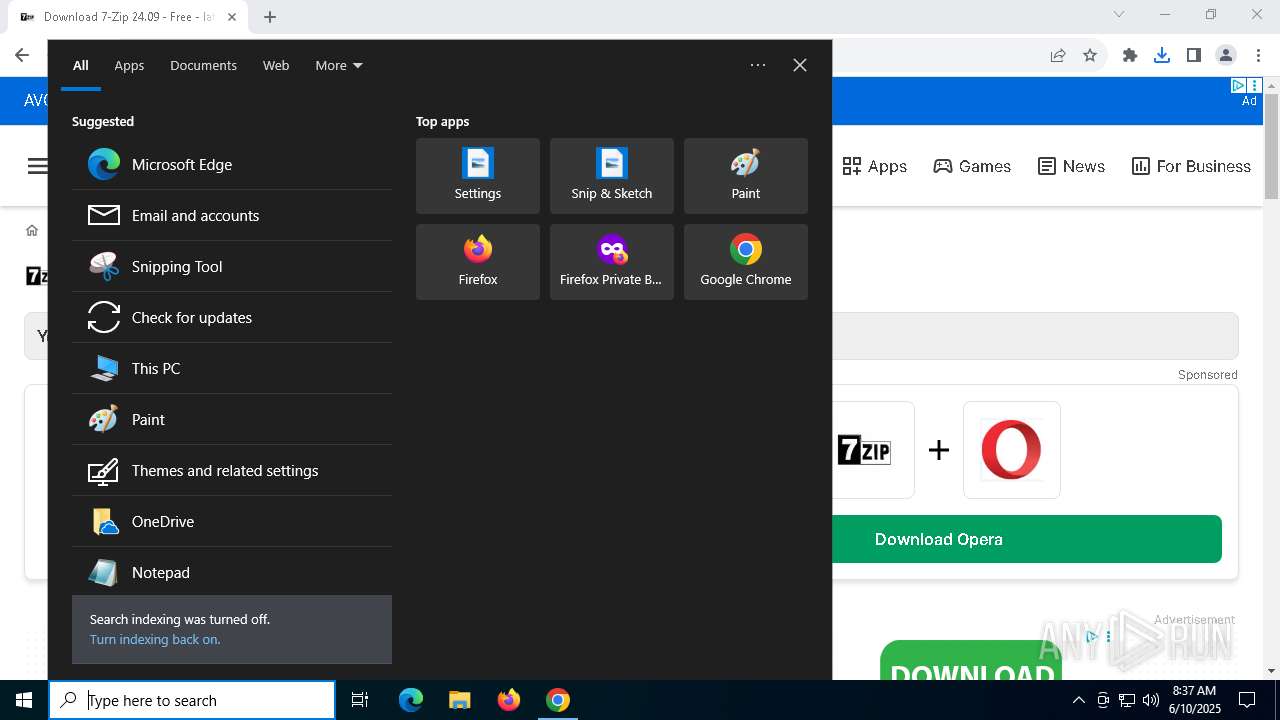This screenshot has height=720, width=1280.
Task: Go back in Chrome browser
Action: pos(22,55)
